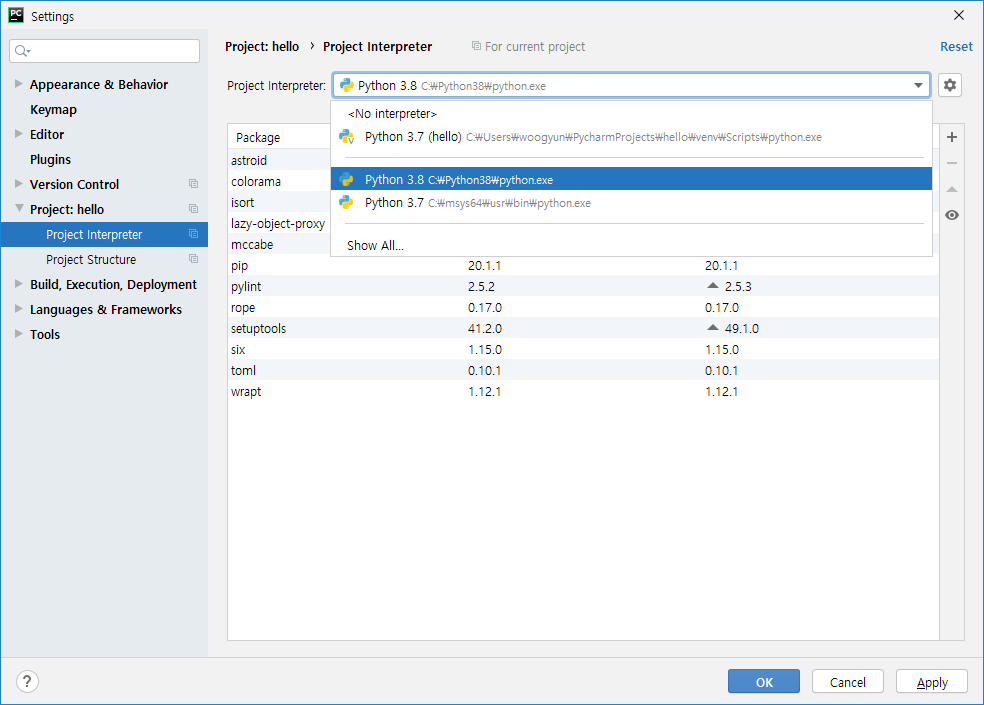The height and width of the screenshot is (705, 984).
Task: Select the wrapt package row
Action: click(584, 392)
